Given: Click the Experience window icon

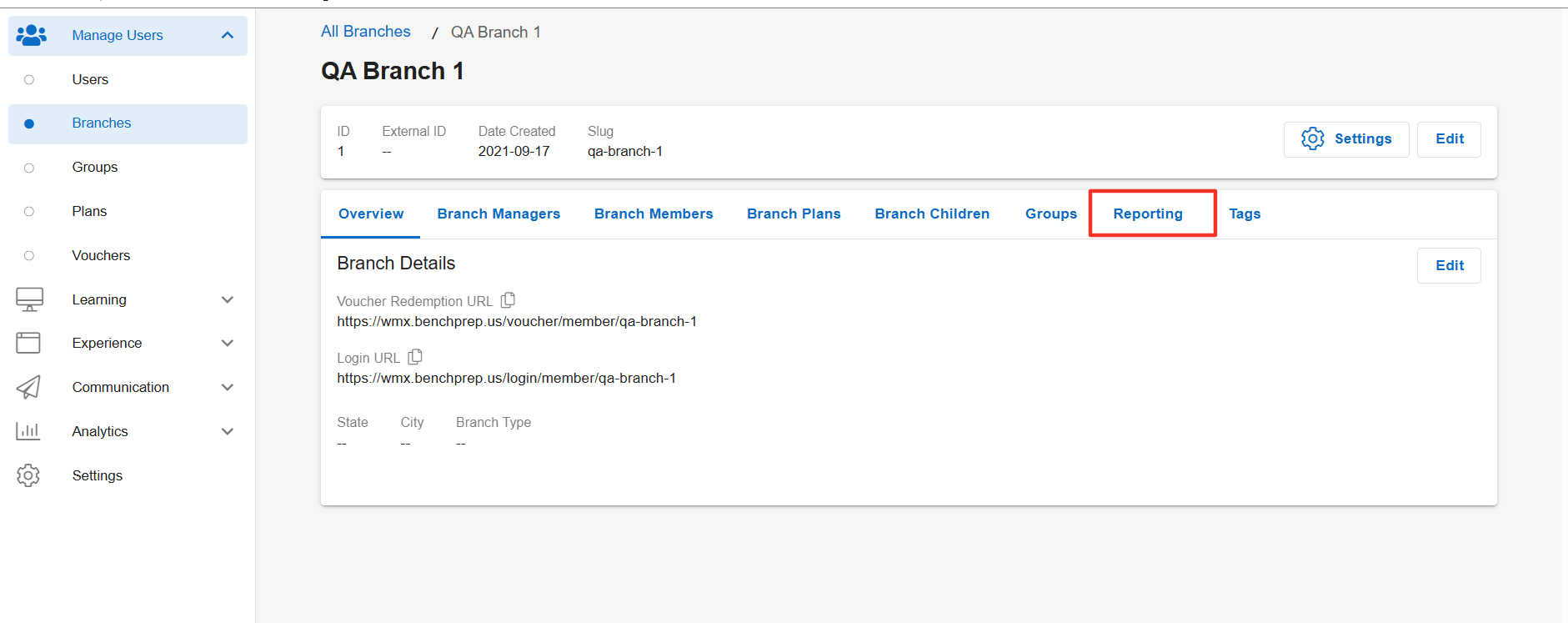Looking at the screenshot, I should (x=28, y=343).
